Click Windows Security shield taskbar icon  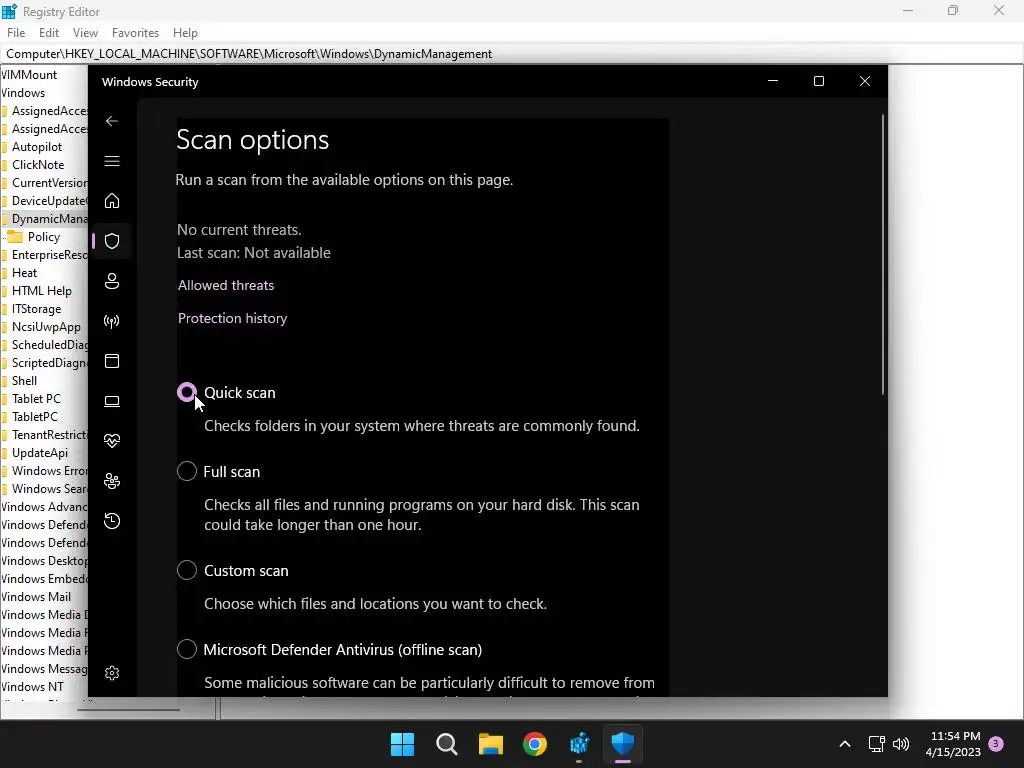623,744
